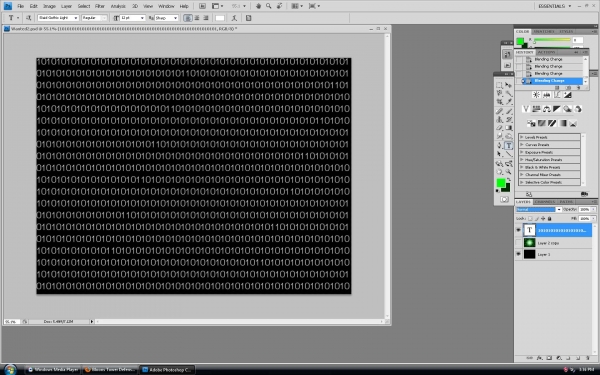Add a Levels adjustment
This screenshot has width=600, height=375.
pos(546,95)
